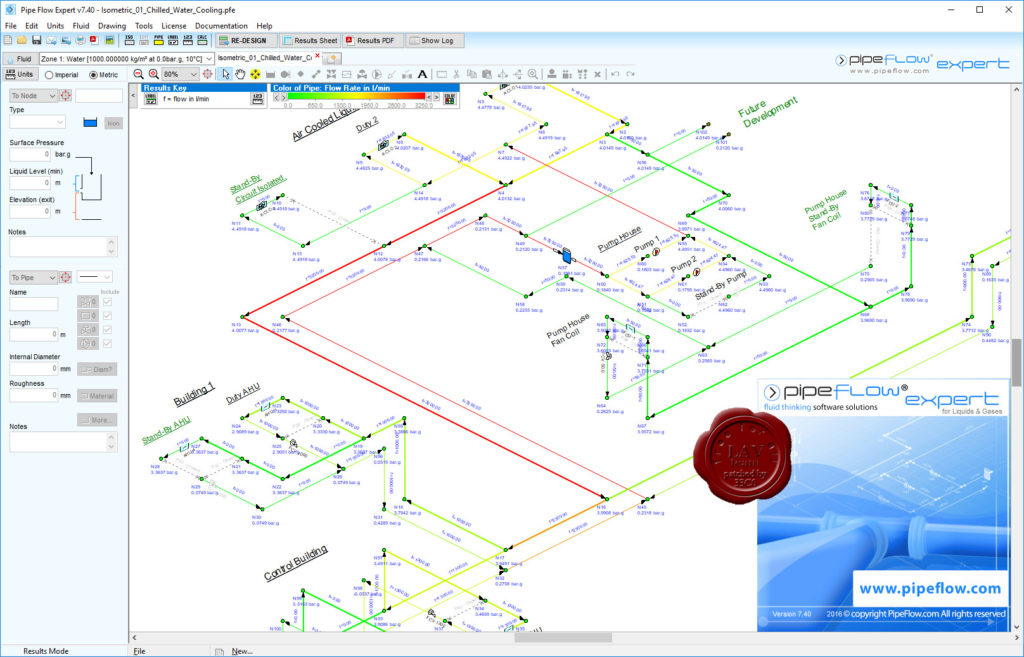The width and height of the screenshot is (1024, 657).
Task: Click the right arrow at gradient's right end
Action: tap(436, 97)
